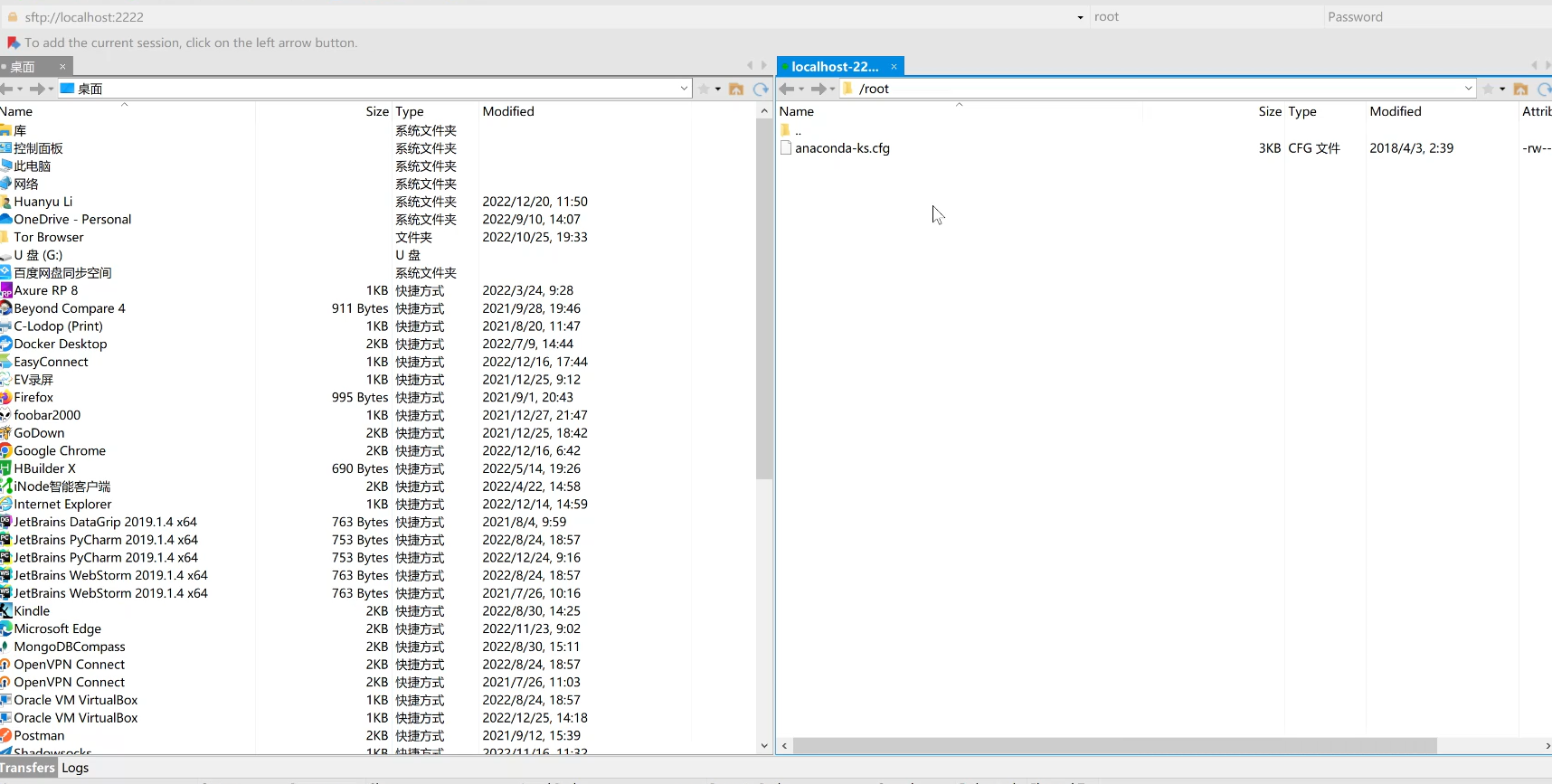
Task: Select the Tor Browser folder row
Action: pos(378,237)
